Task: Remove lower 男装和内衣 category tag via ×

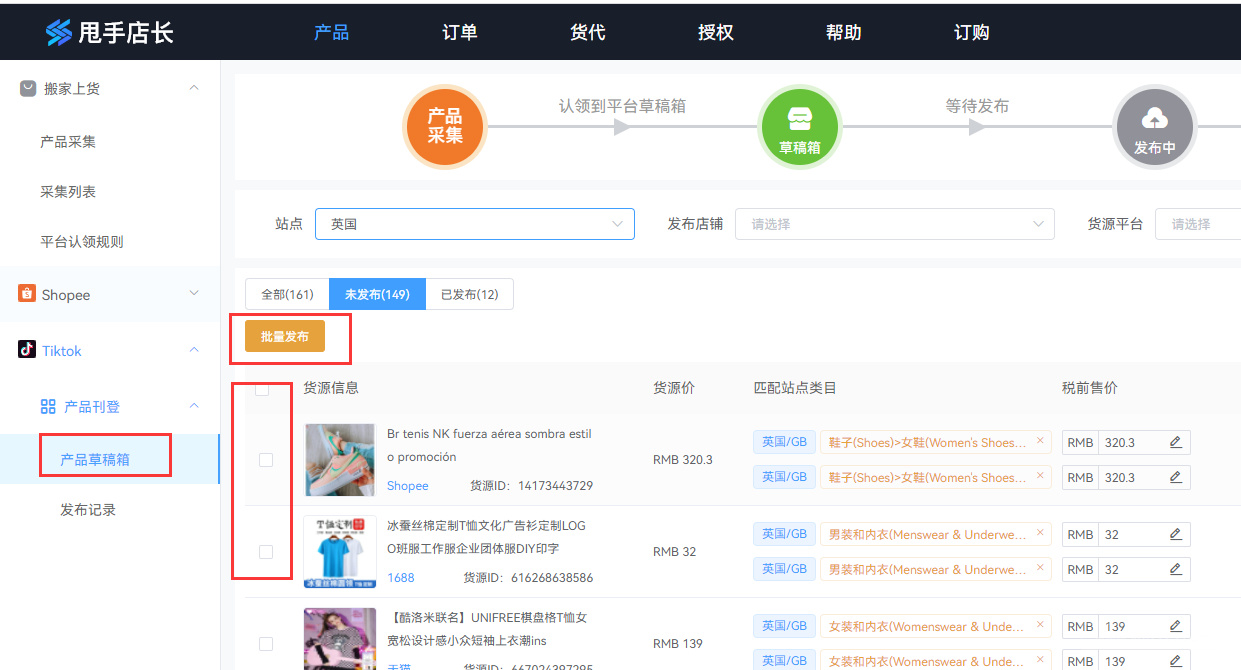Action: click(1040, 568)
